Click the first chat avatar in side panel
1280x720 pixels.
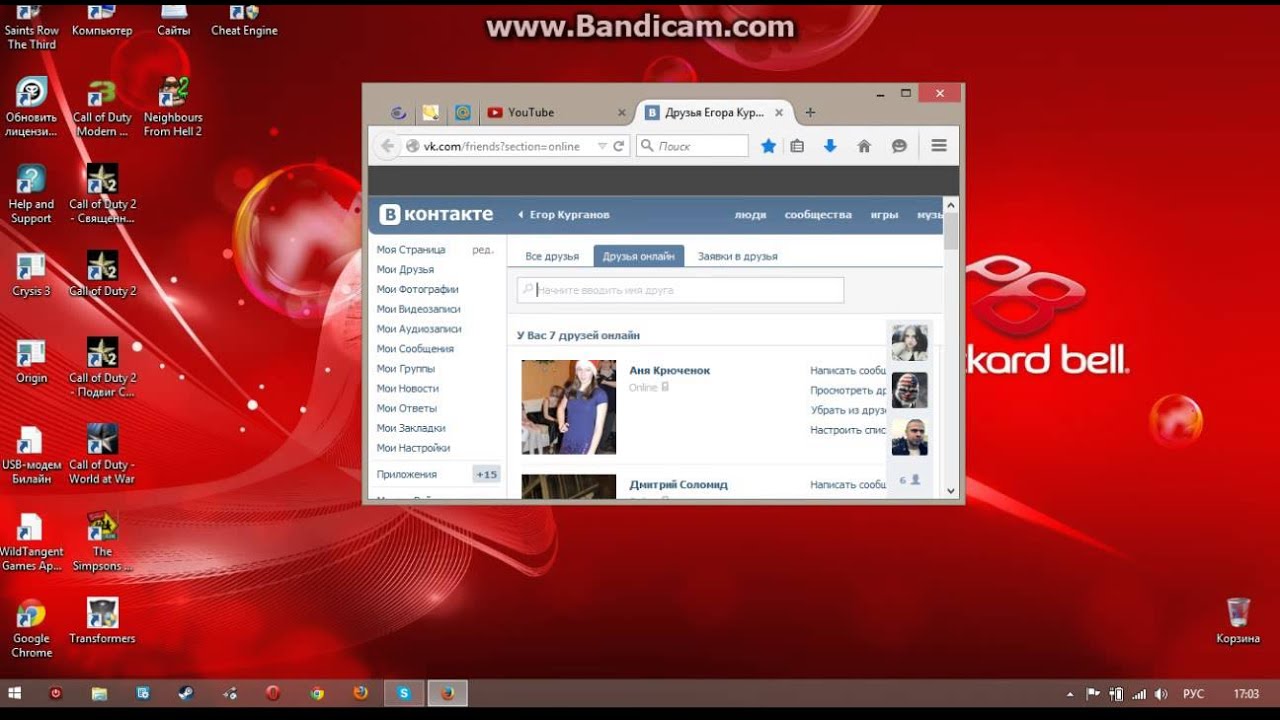[909, 342]
